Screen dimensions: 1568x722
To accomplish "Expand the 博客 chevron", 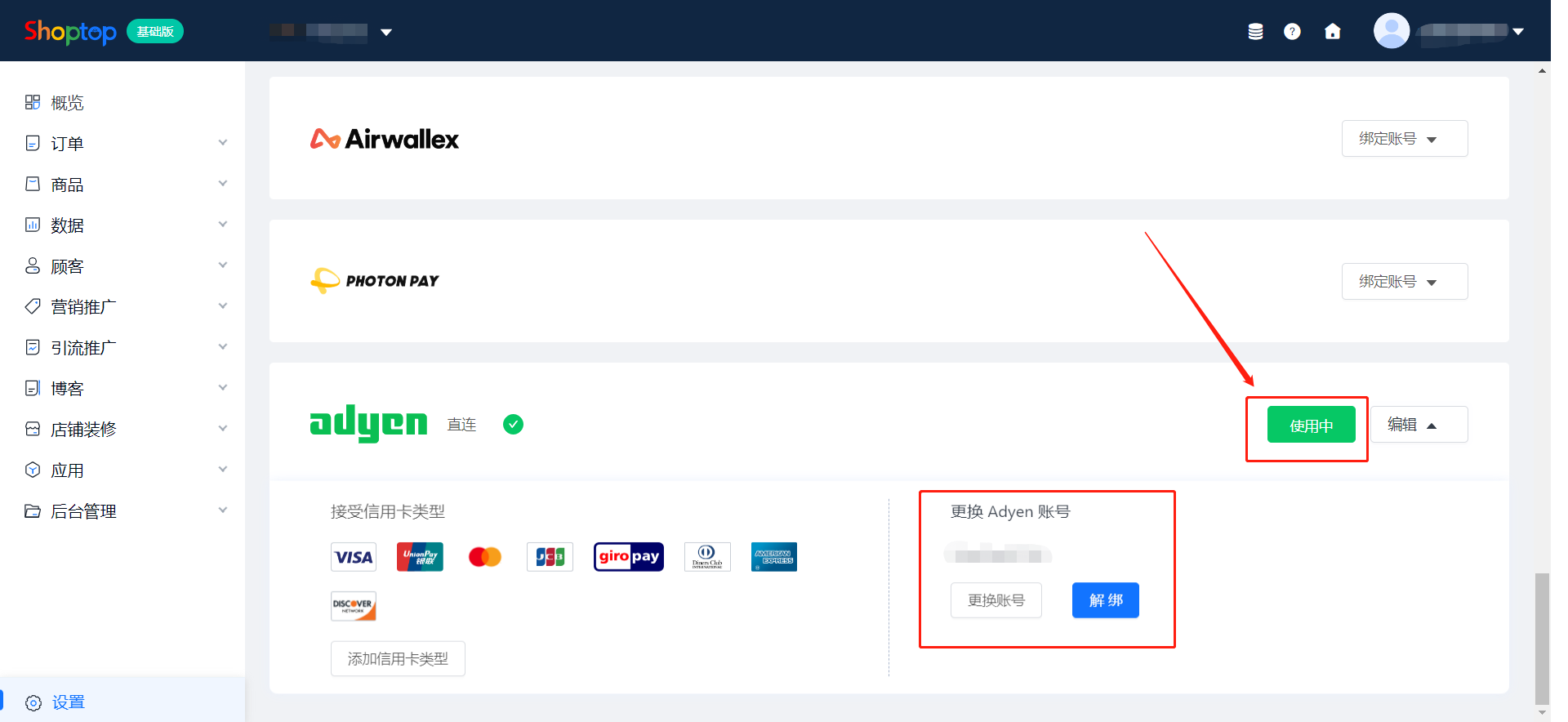I will (x=223, y=388).
